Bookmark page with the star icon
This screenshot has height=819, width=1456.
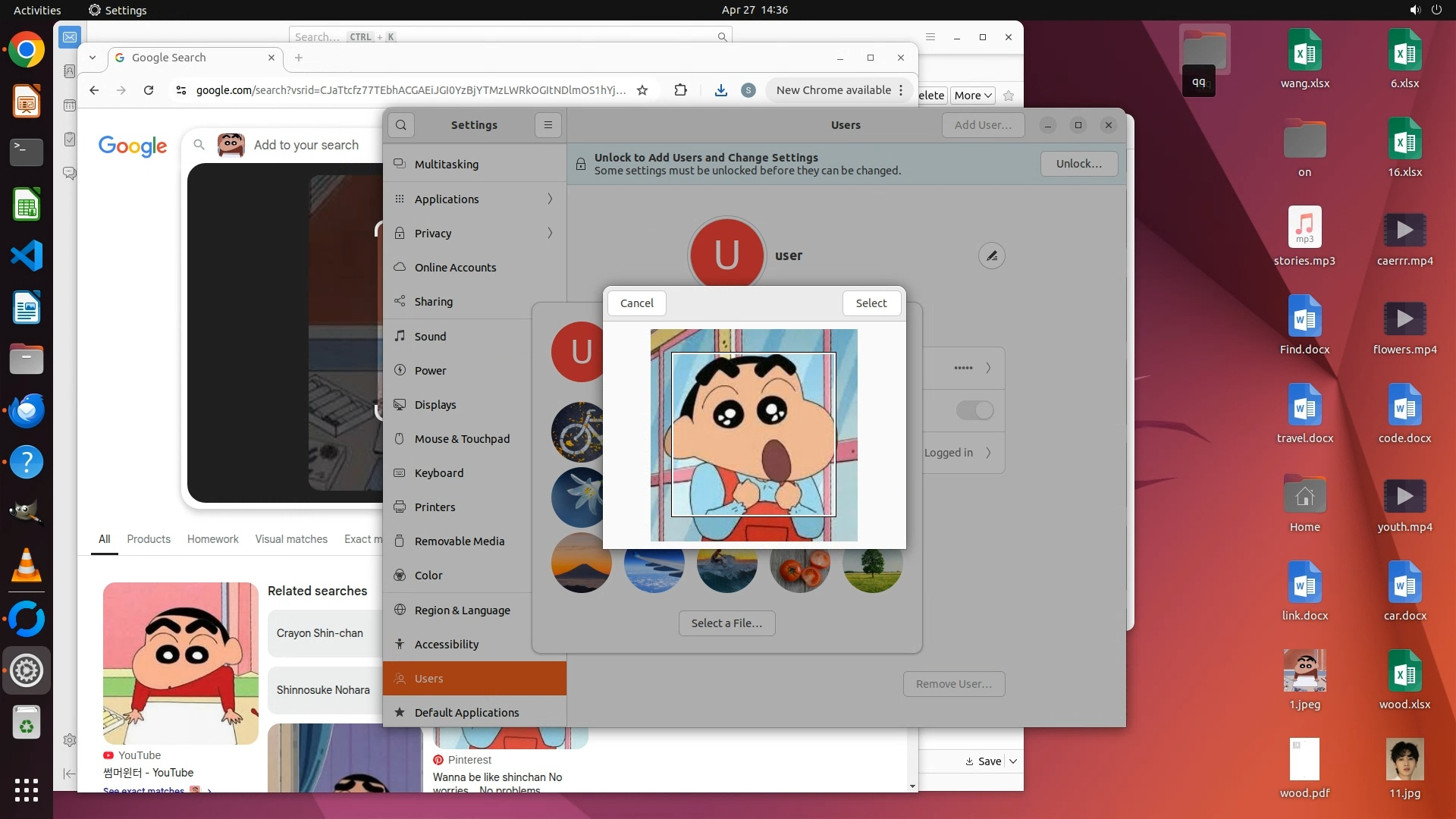click(x=642, y=90)
